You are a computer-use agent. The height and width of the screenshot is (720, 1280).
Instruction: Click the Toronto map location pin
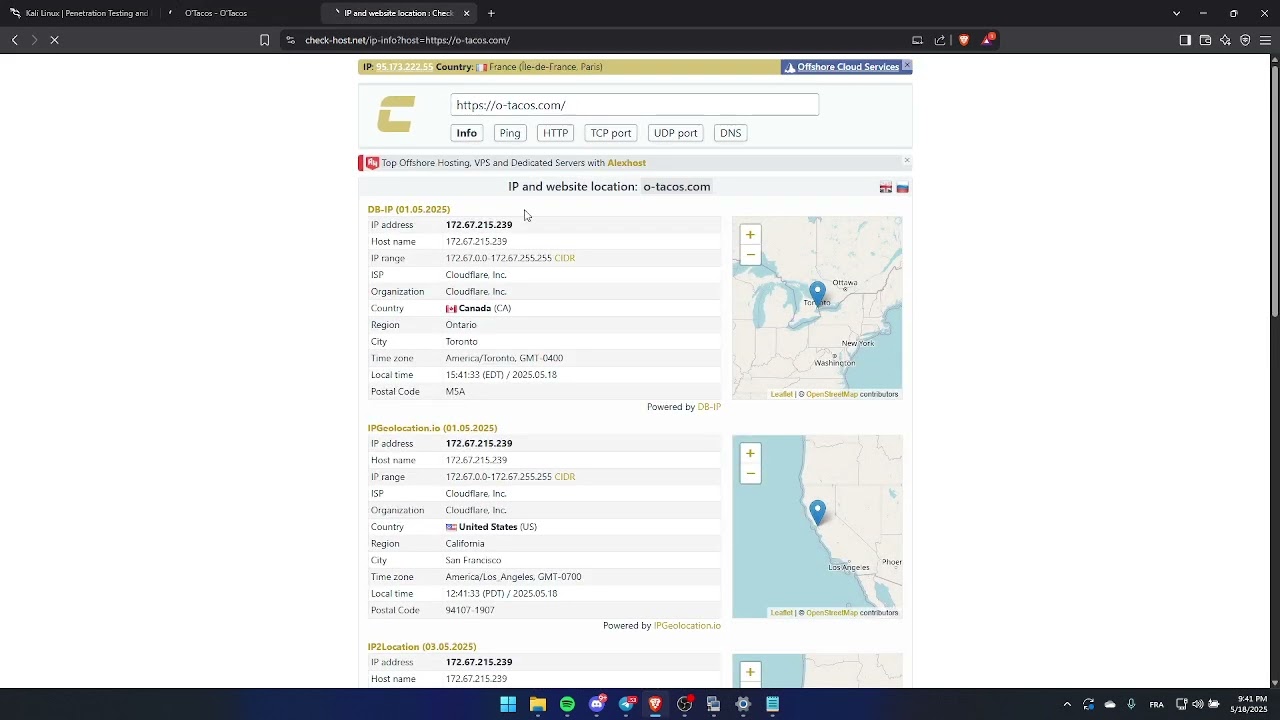[x=817, y=293]
